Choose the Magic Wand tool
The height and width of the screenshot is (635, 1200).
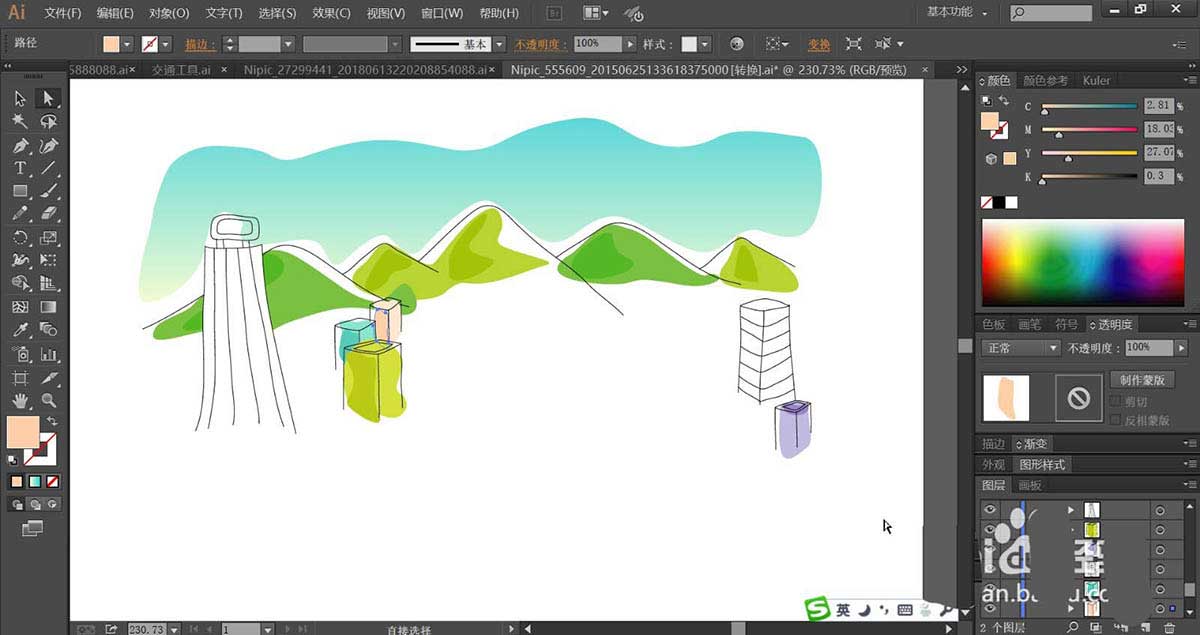click(20, 121)
